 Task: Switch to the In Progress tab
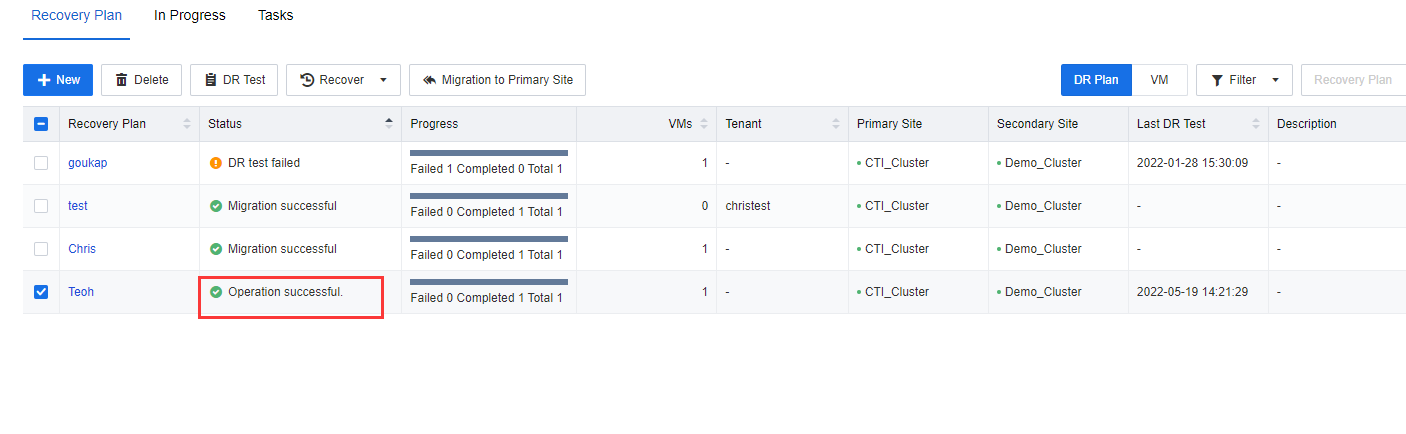tap(190, 16)
